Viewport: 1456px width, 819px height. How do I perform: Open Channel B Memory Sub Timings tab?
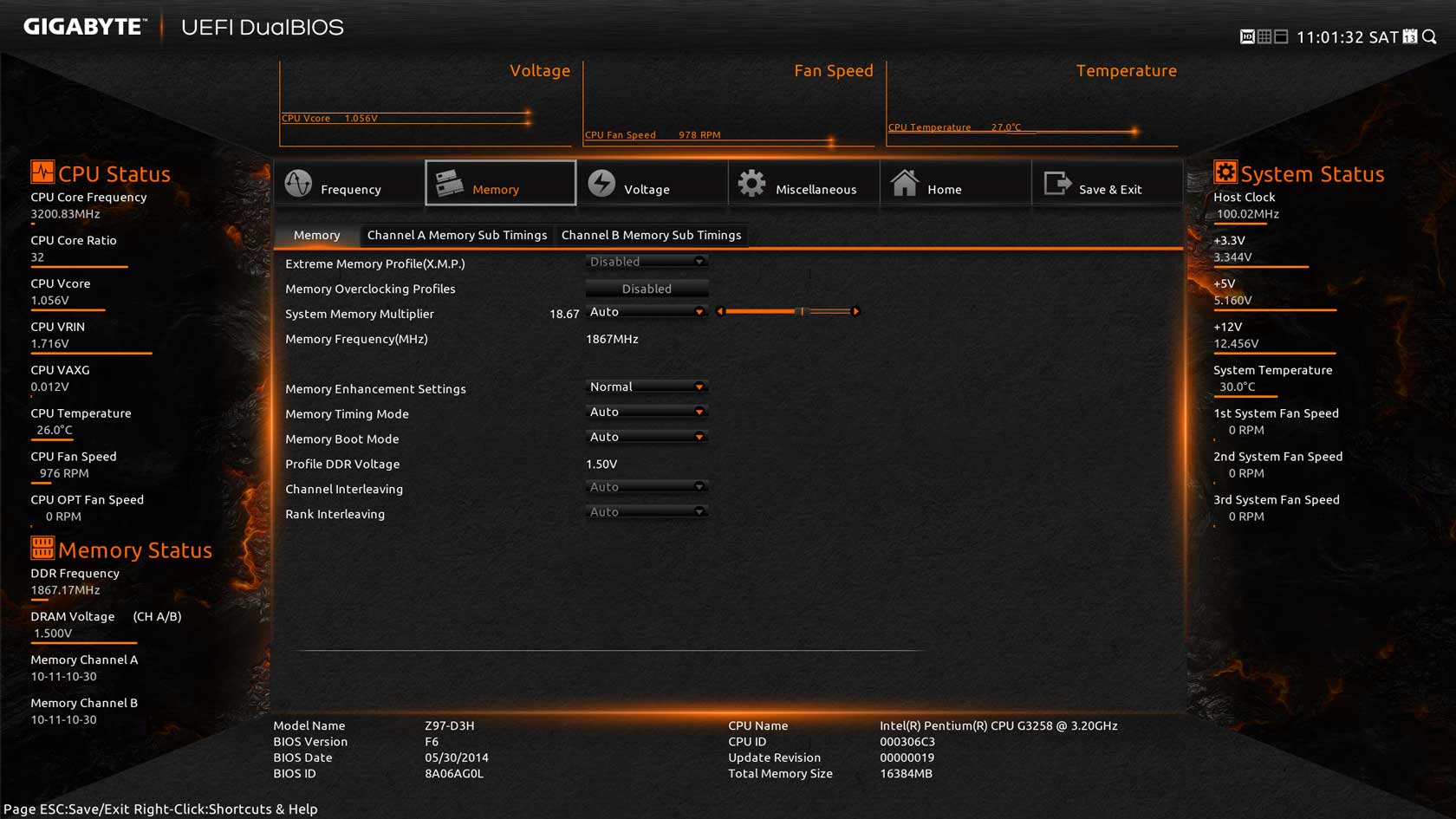click(x=651, y=235)
